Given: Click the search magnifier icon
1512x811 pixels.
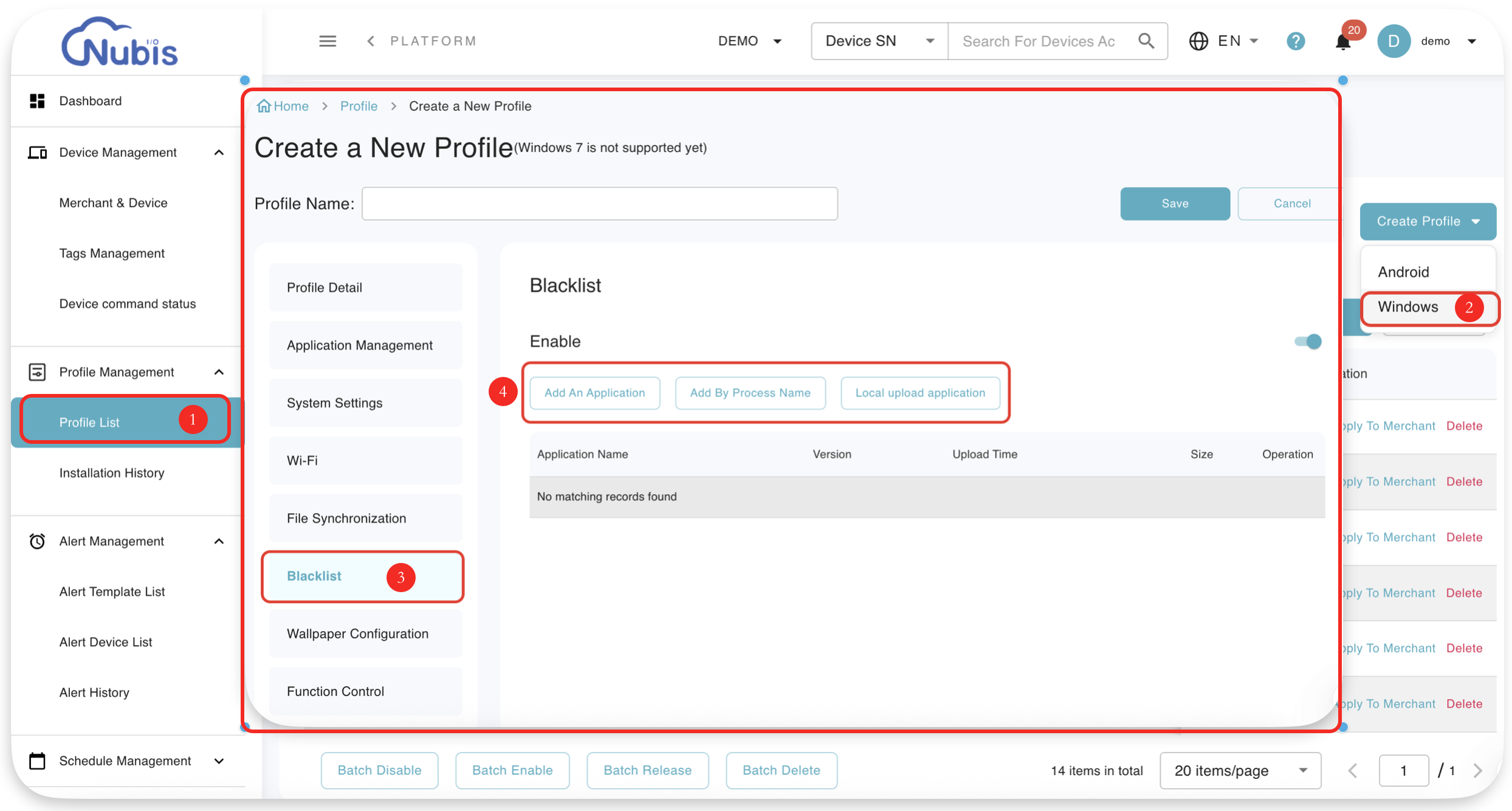Looking at the screenshot, I should (x=1146, y=41).
